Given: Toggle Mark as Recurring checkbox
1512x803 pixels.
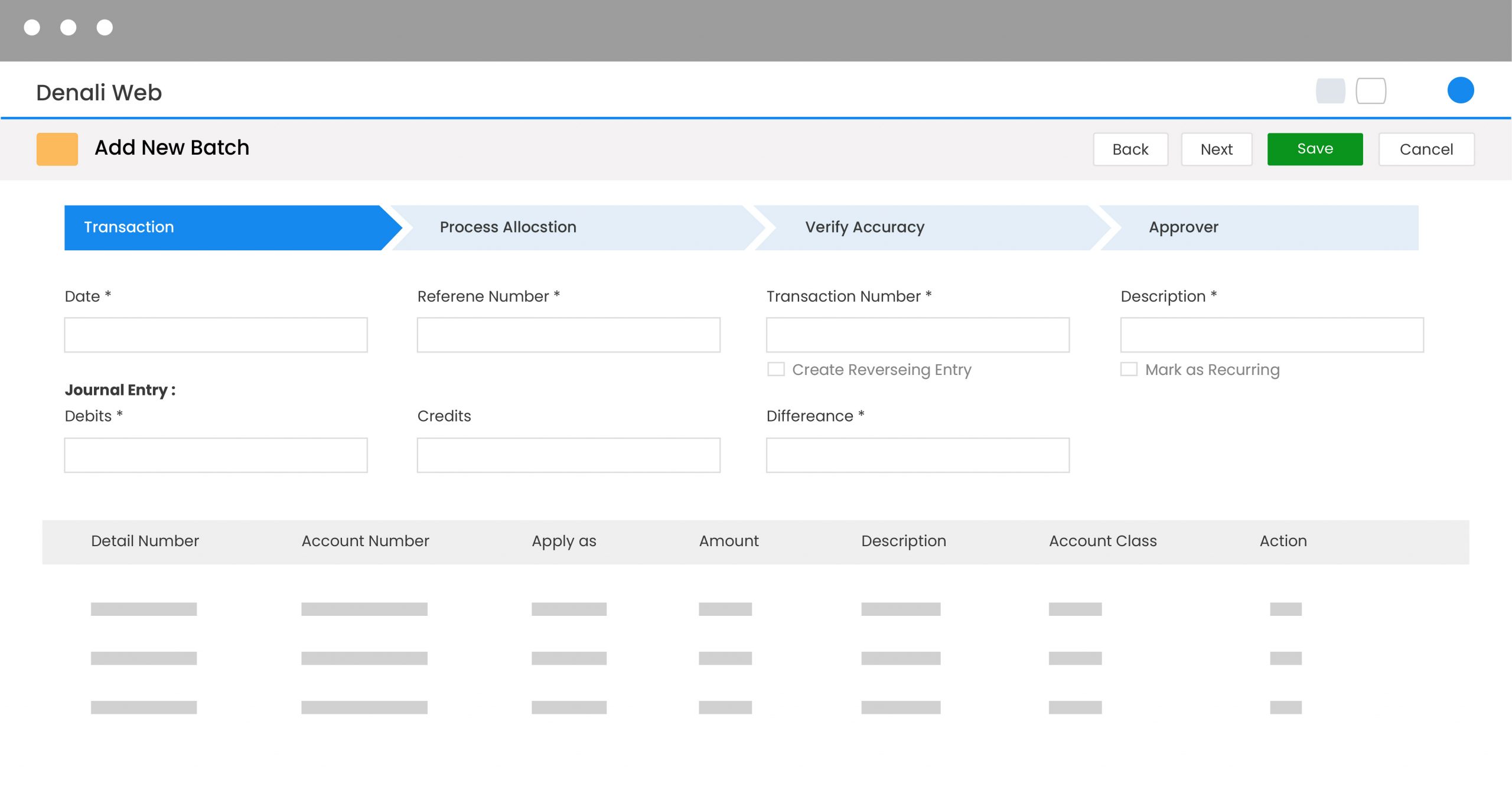Looking at the screenshot, I should pyautogui.click(x=1128, y=370).
